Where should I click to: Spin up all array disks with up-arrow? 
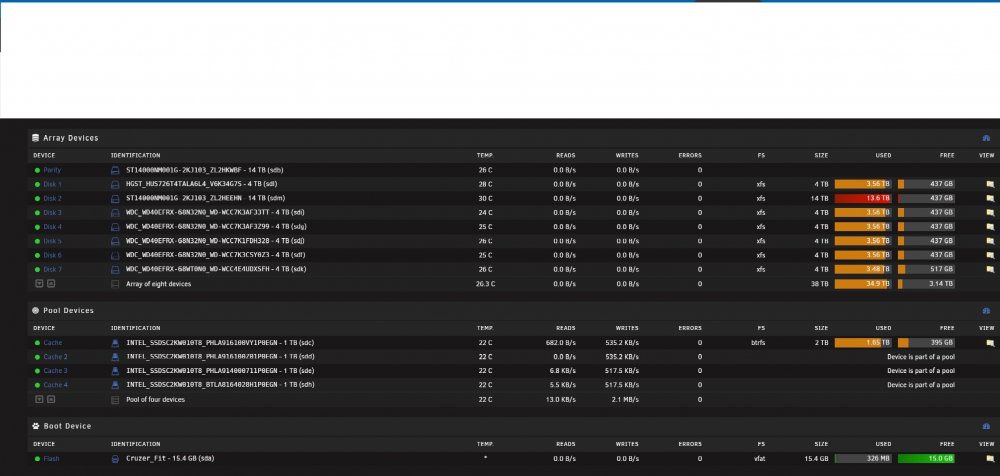[51, 284]
